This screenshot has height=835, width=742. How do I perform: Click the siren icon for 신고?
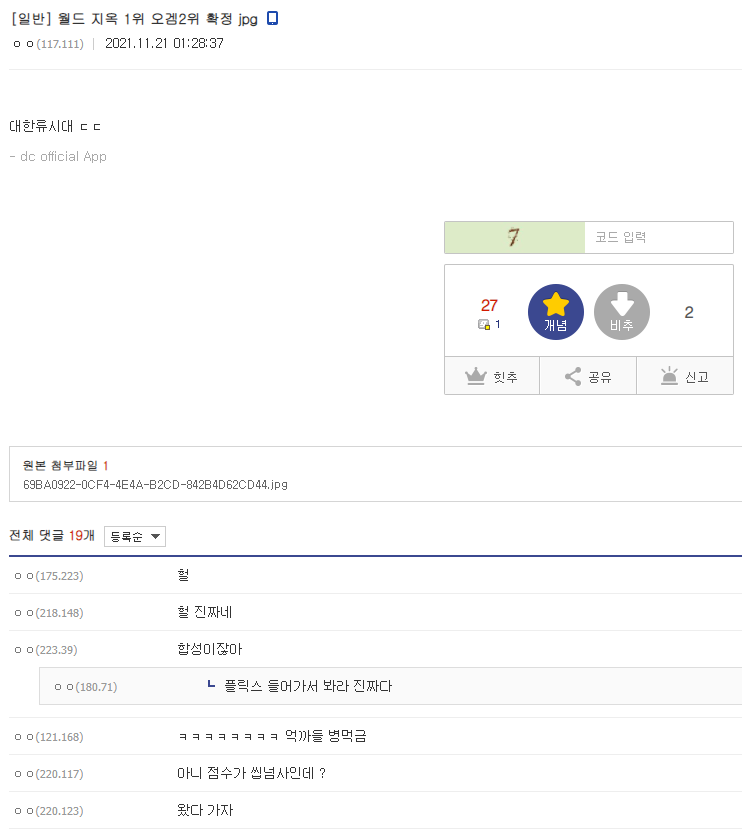coord(669,377)
